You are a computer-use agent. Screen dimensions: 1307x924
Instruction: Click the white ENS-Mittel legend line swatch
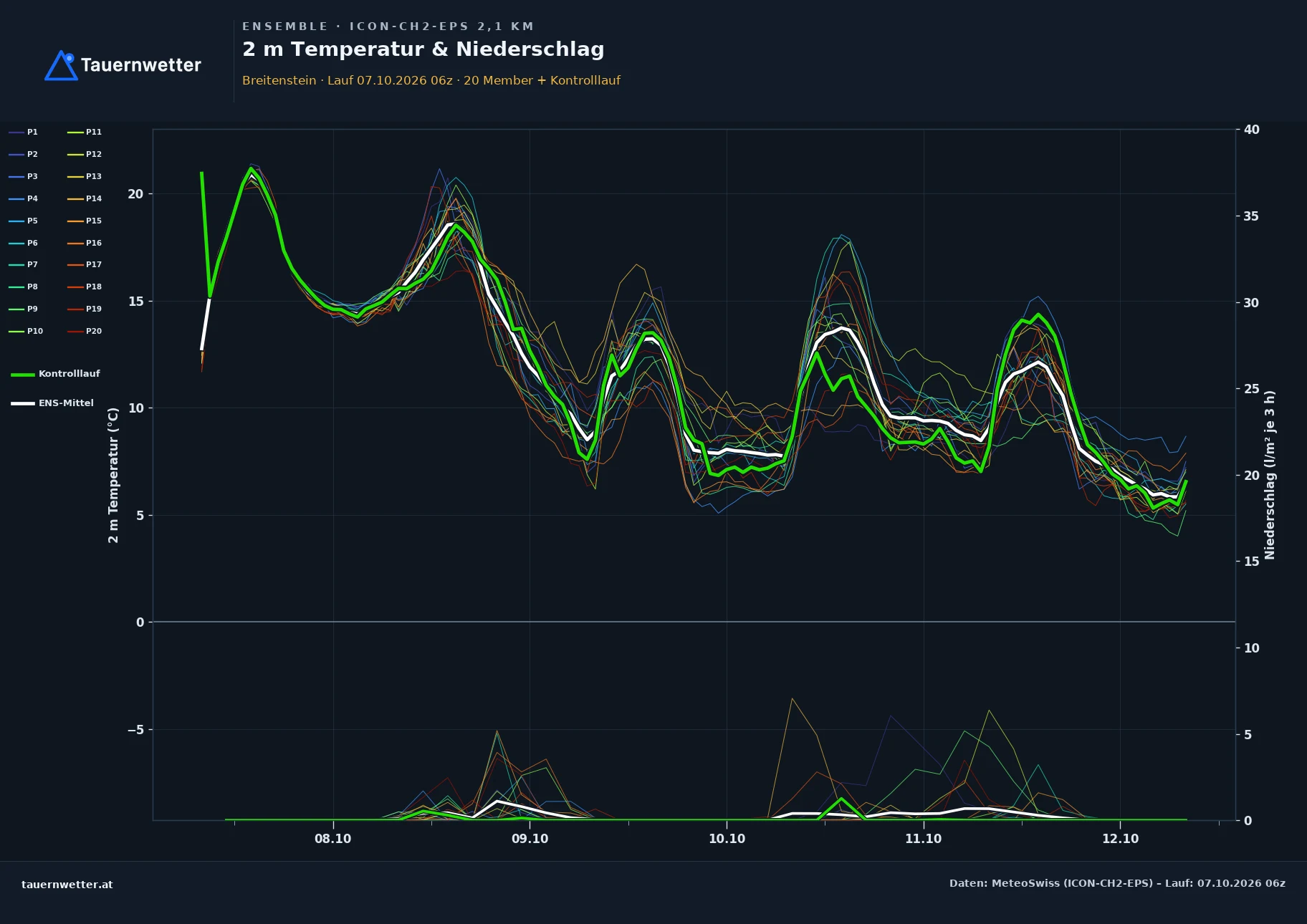(x=23, y=403)
